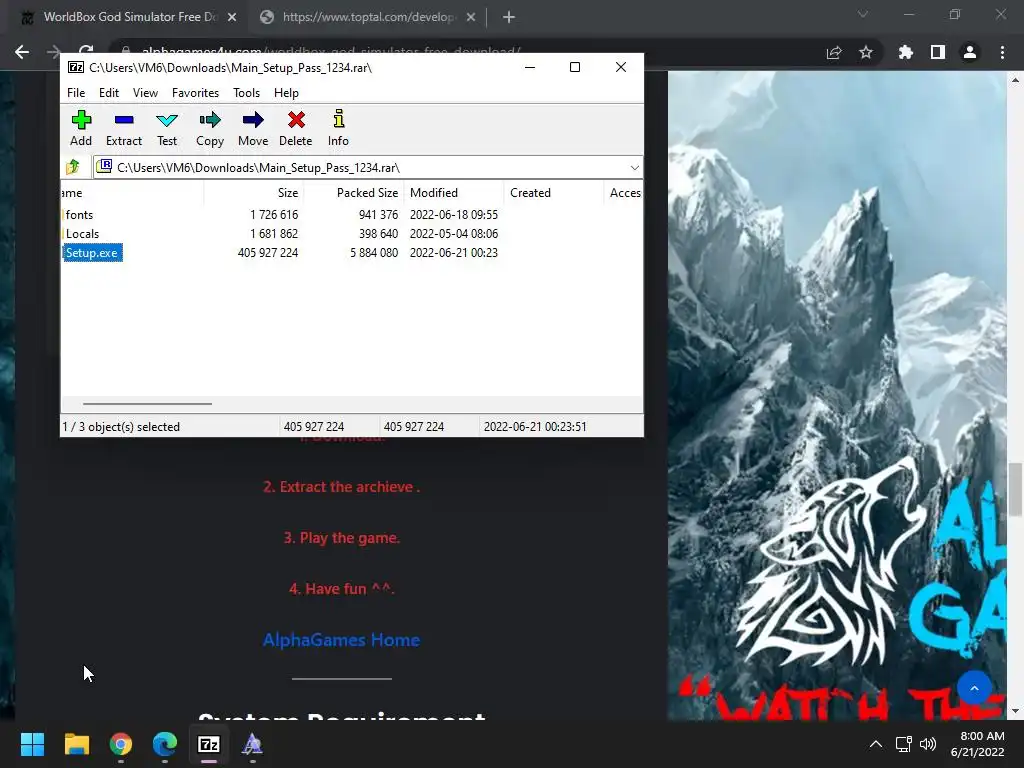This screenshot has width=1024, height=768.
Task: Open the File menu
Action: [76, 93]
